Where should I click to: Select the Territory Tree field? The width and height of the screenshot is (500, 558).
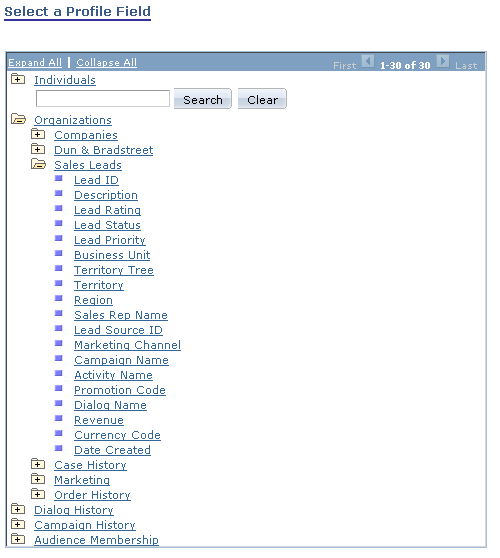click(x=114, y=270)
